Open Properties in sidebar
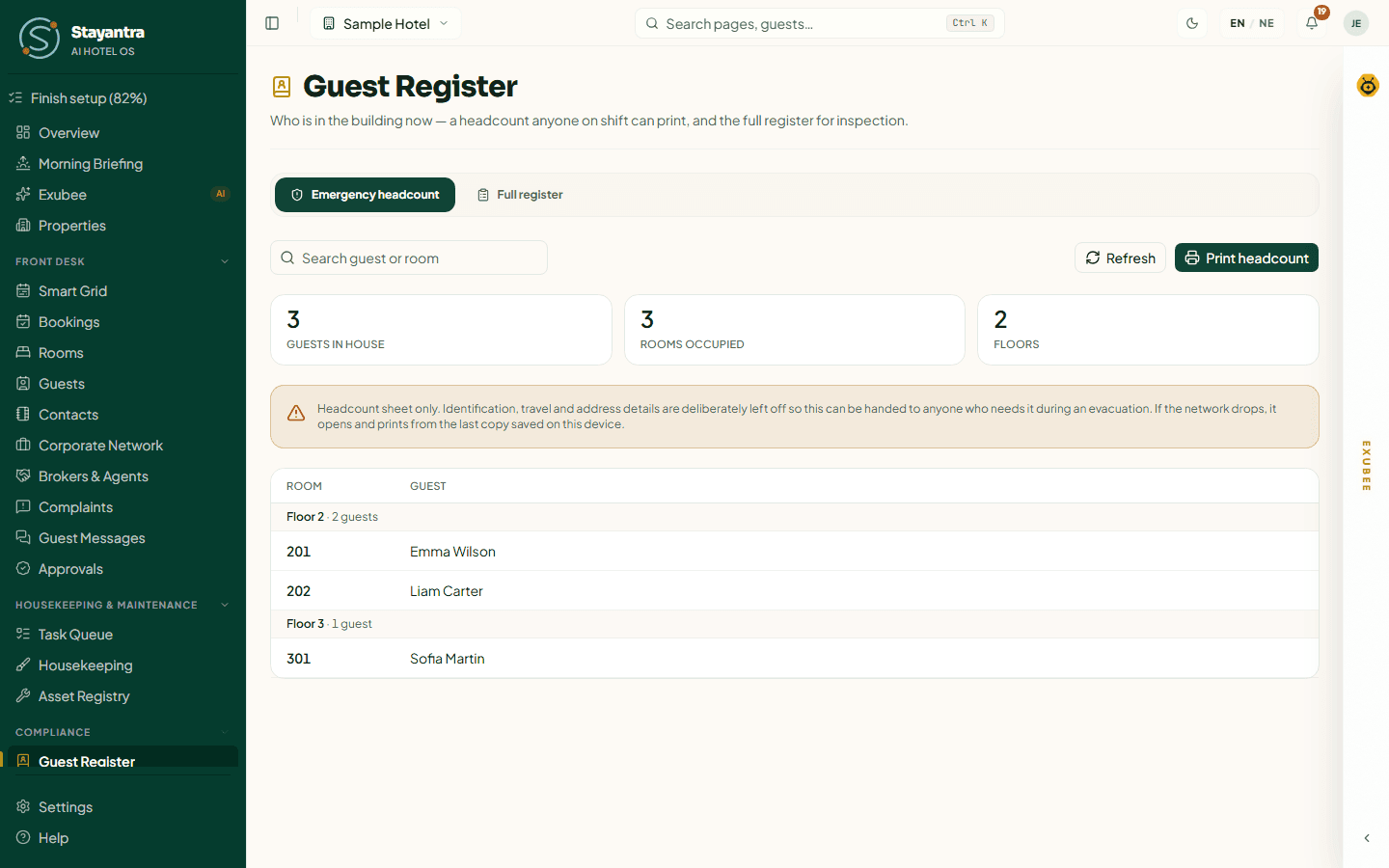Viewport: 1389px width, 868px height. pyautogui.click(x=123, y=226)
